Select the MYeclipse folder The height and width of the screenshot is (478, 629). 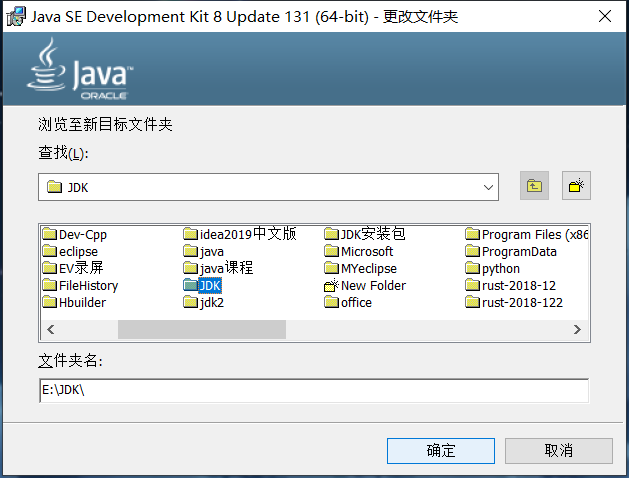click(x=361, y=269)
